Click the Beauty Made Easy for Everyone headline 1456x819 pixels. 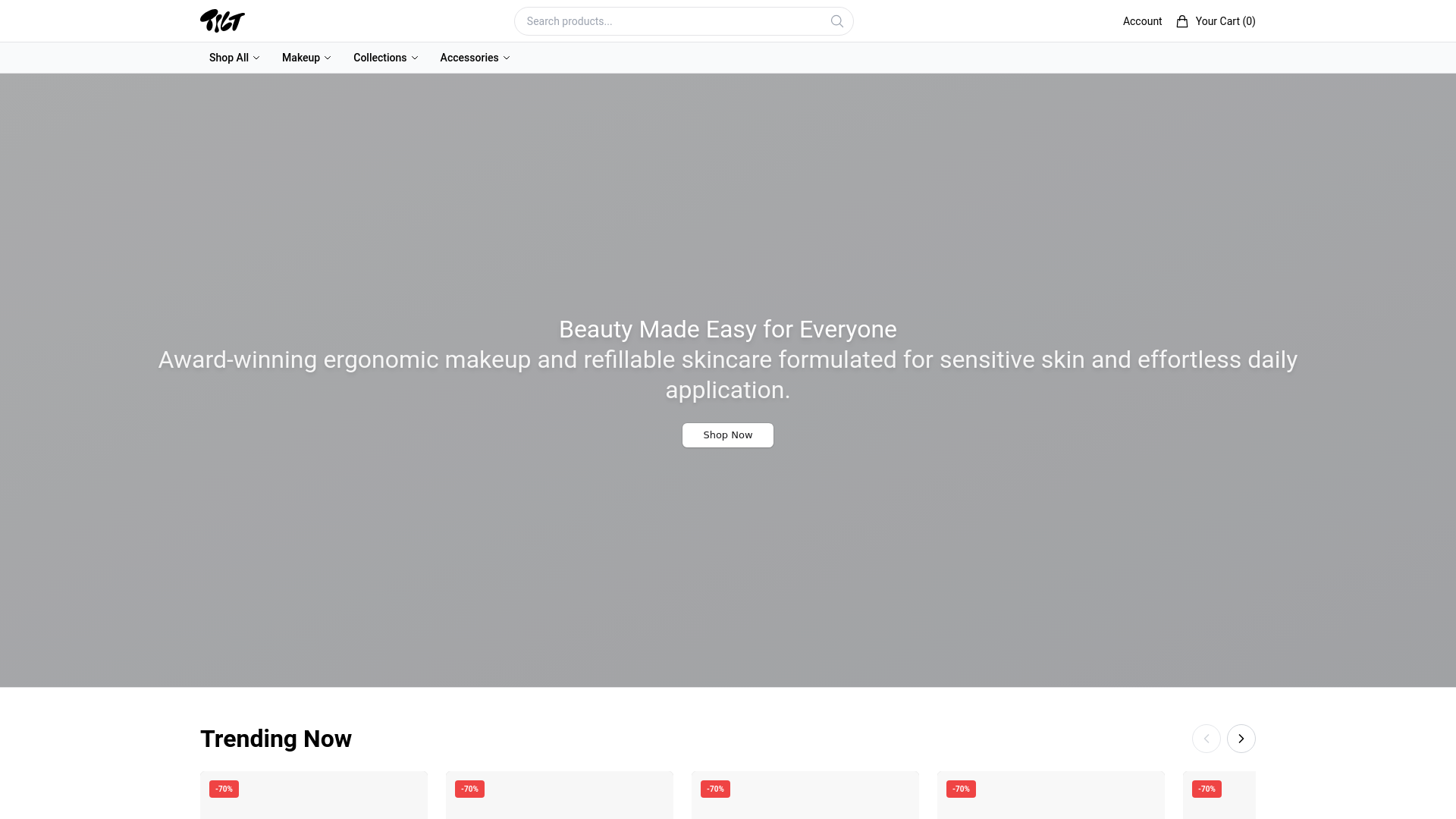coord(728,329)
